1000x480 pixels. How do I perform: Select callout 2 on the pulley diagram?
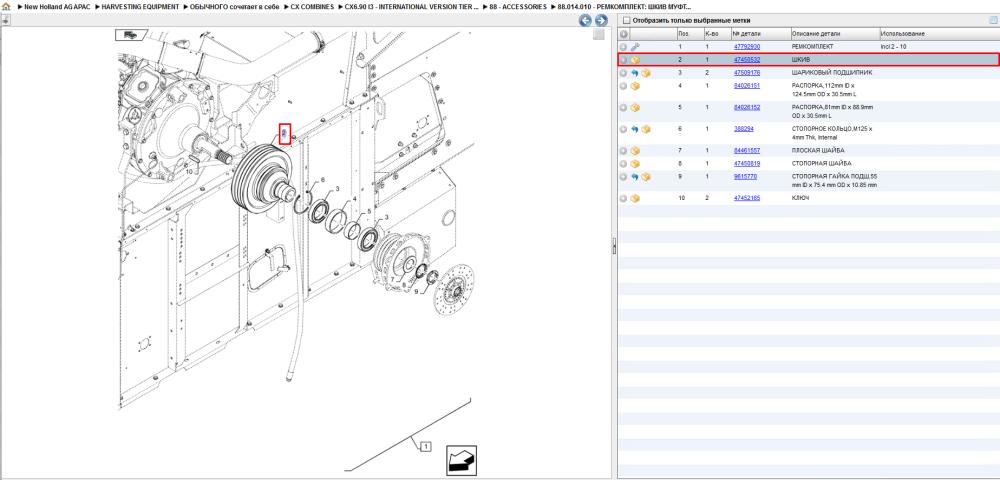pyautogui.click(x=285, y=133)
